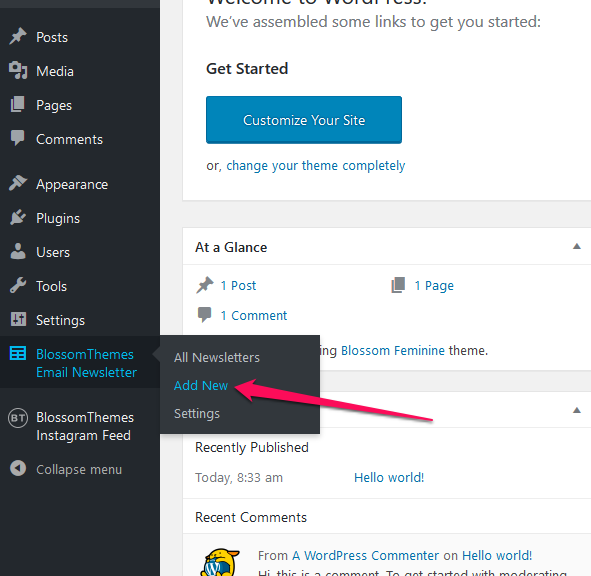Click the 1 Comment link

[254, 316]
